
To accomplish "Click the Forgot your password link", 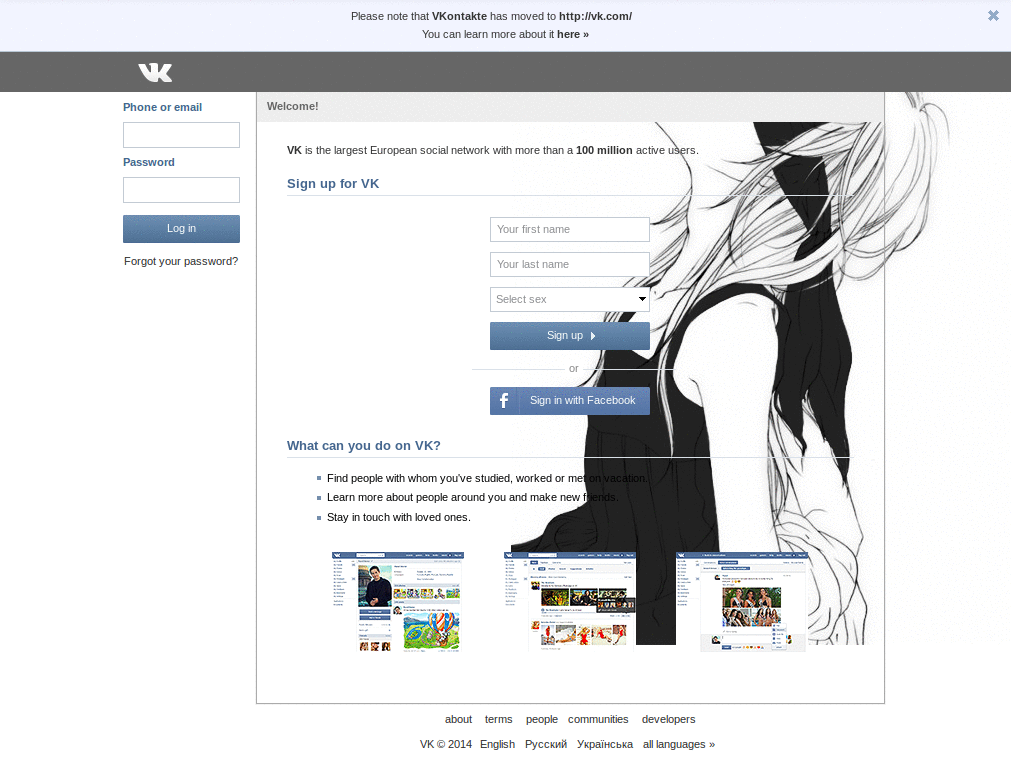I will [181, 260].
